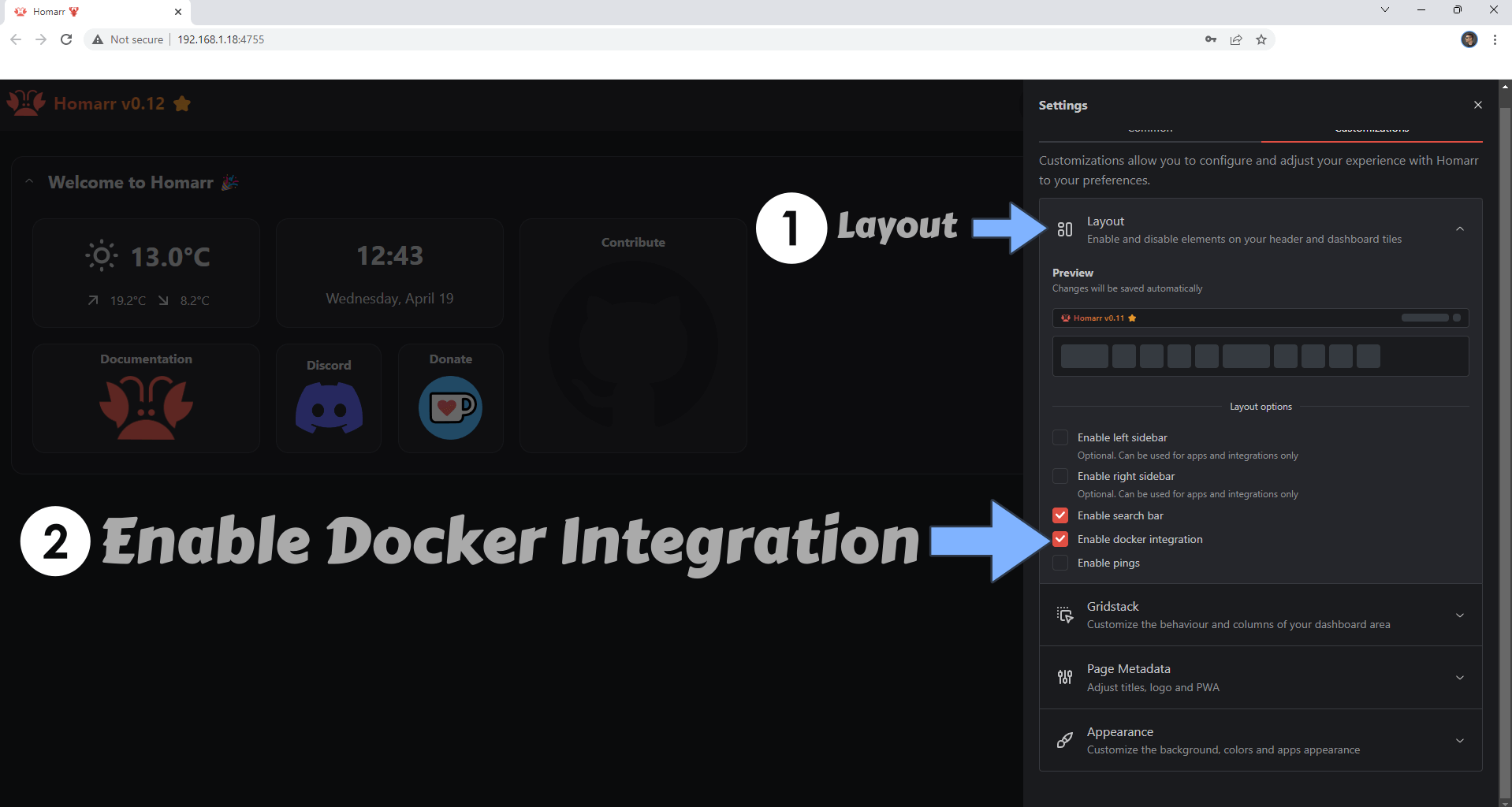Viewport: 1512px width, 807px height.
Task: Click the browser share page icon
Action: pos(1236,39)
